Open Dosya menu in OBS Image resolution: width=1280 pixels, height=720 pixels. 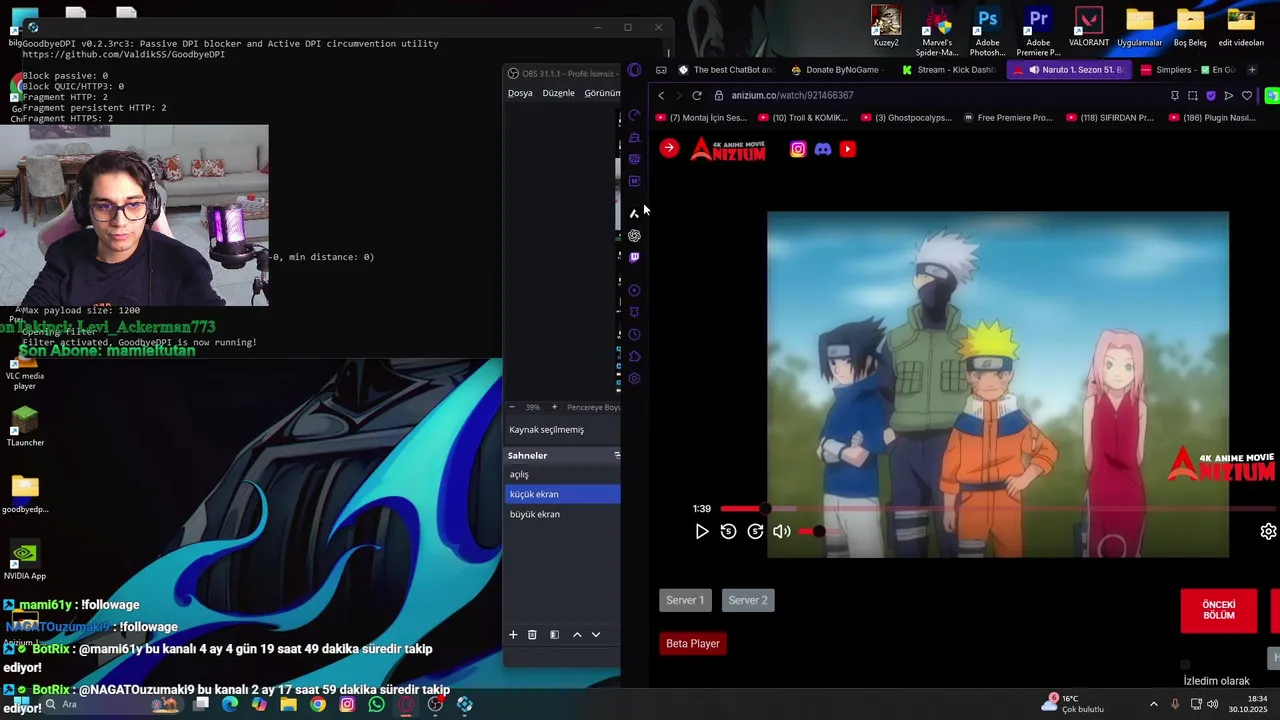point(520,93)
